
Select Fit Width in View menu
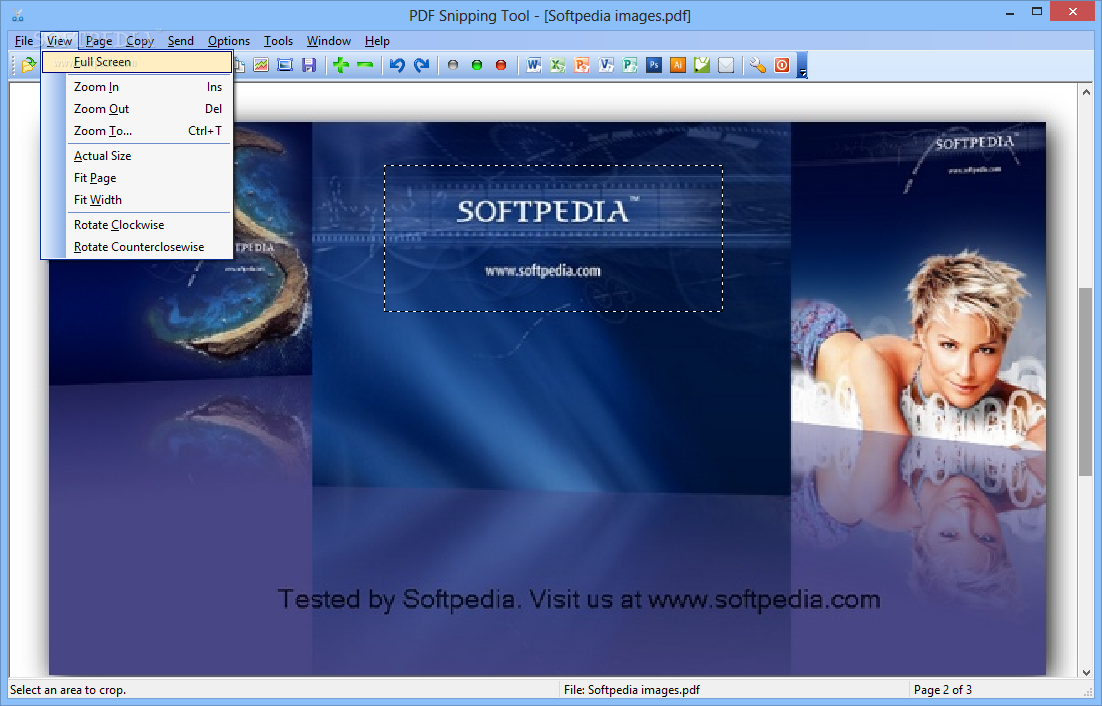tap(137, 200)
